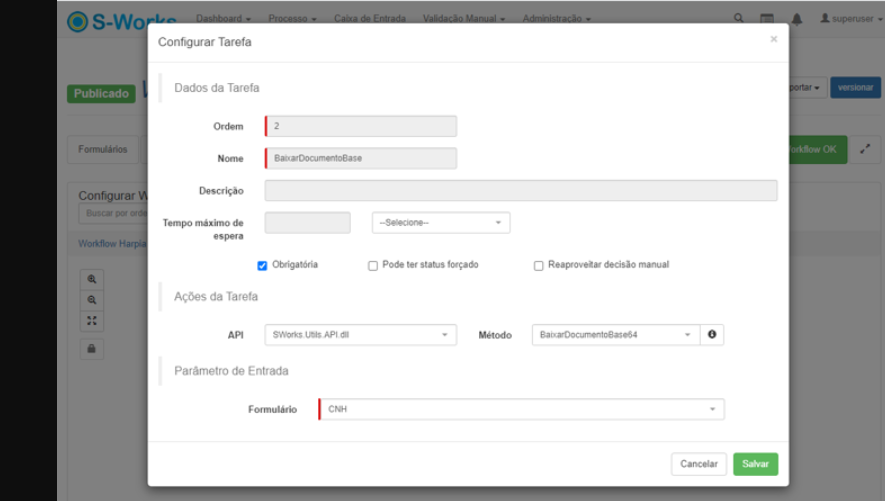Click the zoom in magnifier on workflow canvas

pyautogui.click(x=92, y=280)
